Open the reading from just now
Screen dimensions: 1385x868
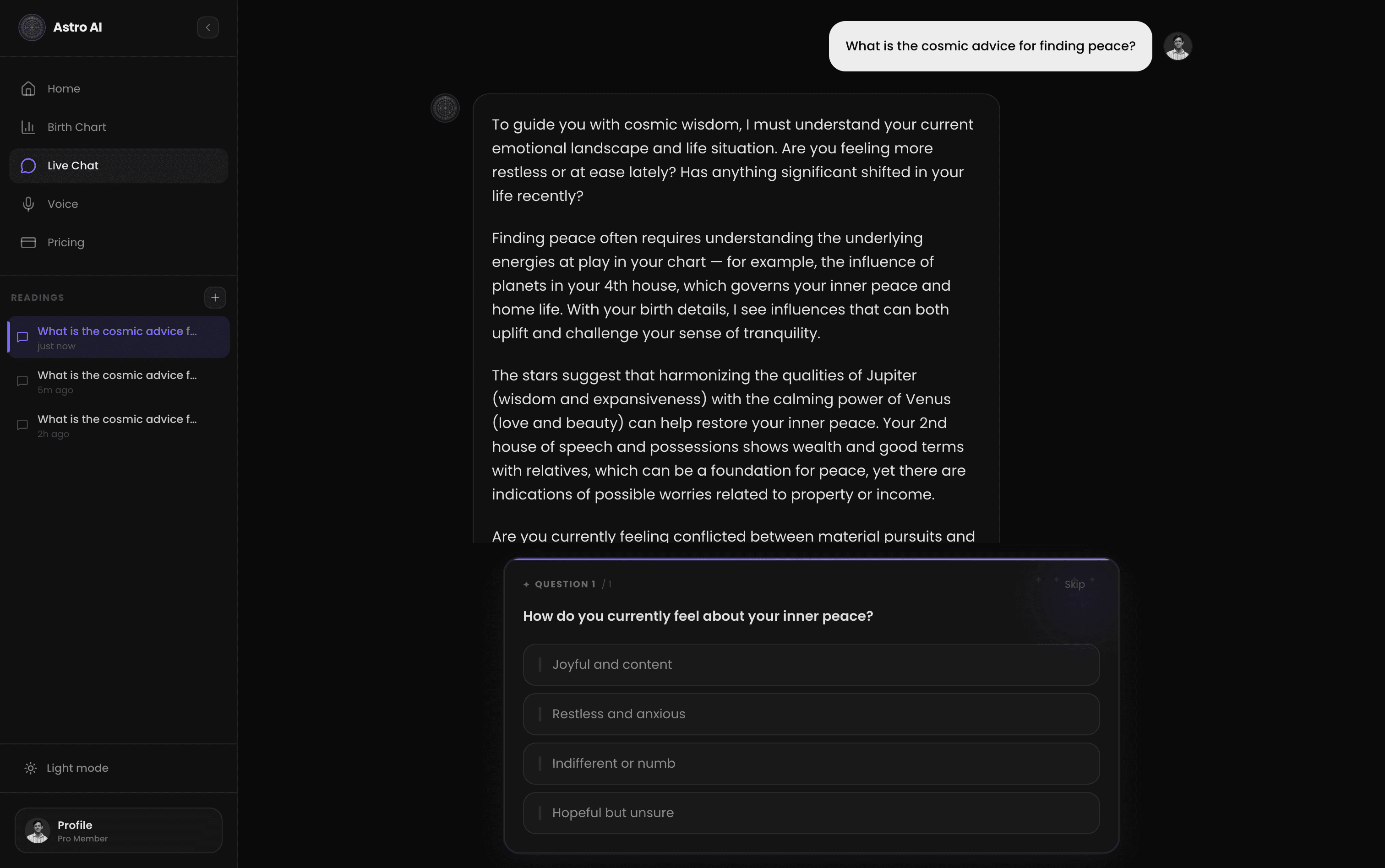[118, 337]
